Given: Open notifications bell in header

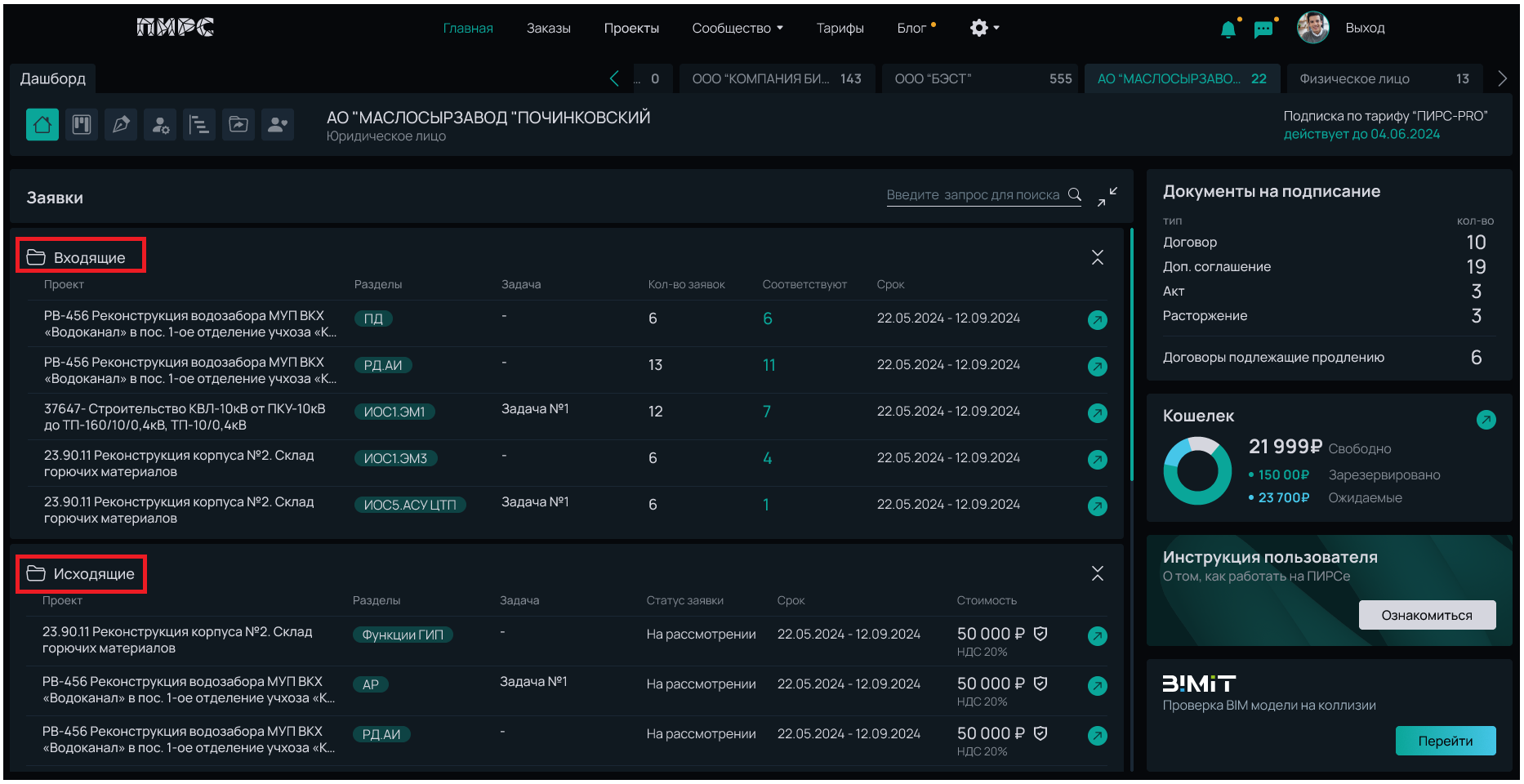Looking at the screenshot, I should point(1228,29).
